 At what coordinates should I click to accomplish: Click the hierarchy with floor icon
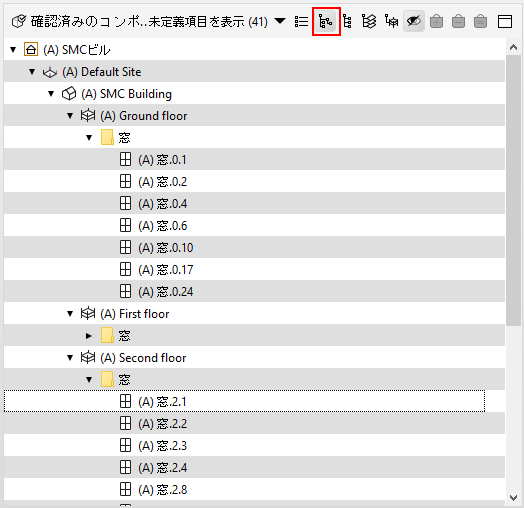click(x=391, y=22)
